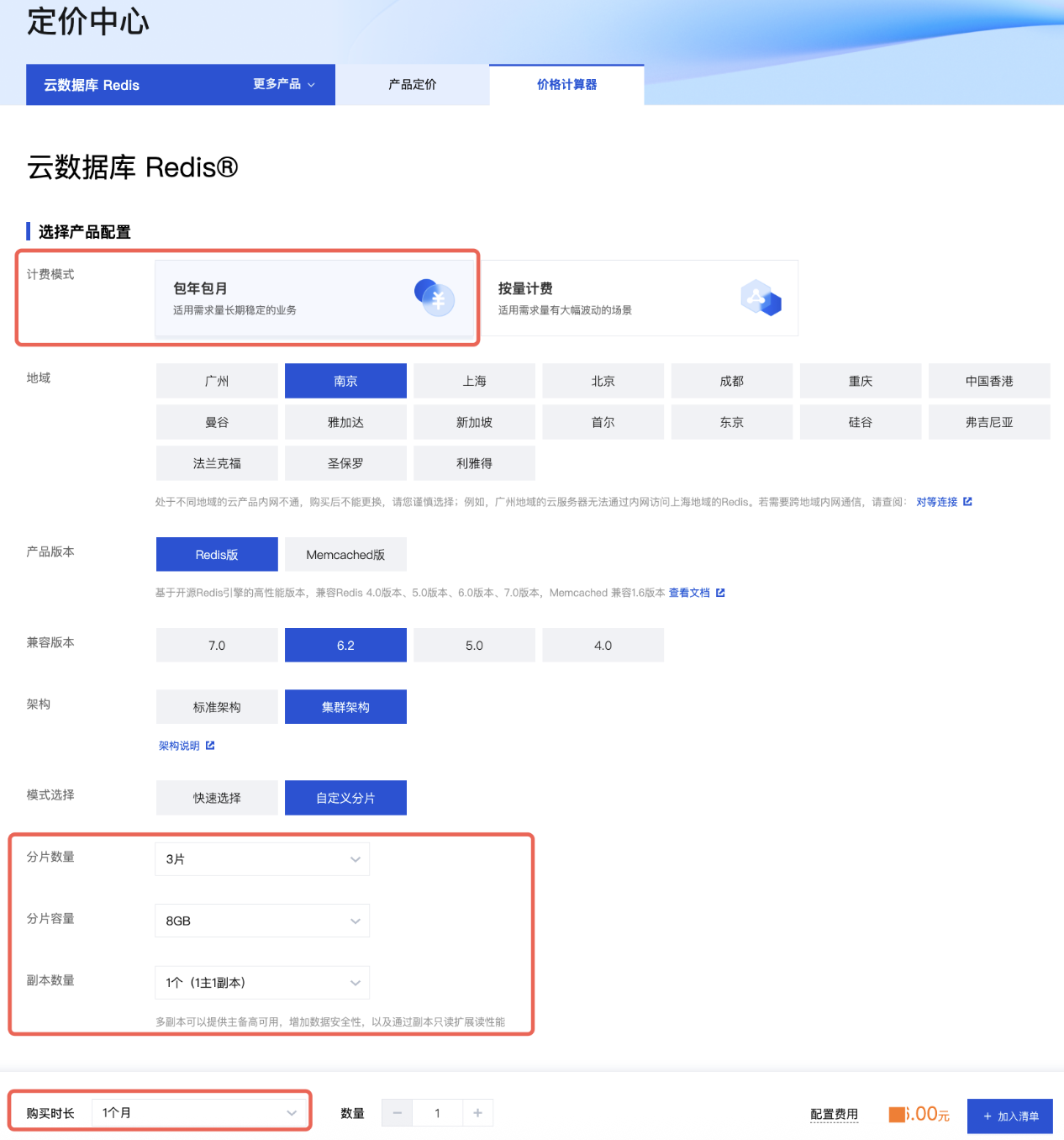
Task: Select 首尔 region
Action: point(603,422)
